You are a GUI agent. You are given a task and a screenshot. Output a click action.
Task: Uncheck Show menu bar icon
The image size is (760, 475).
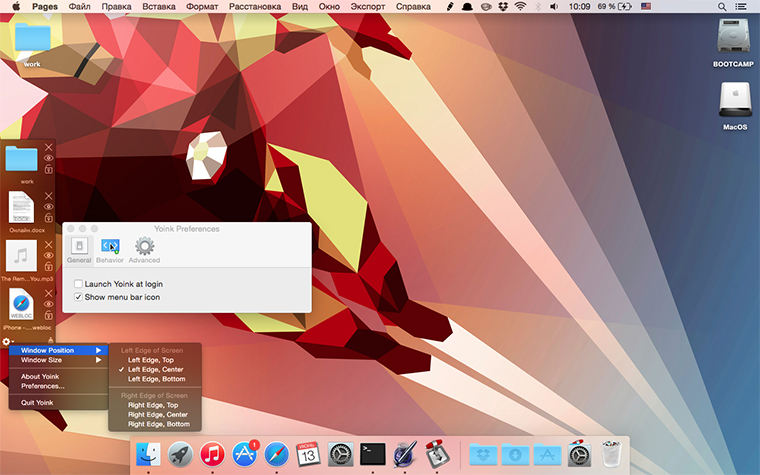[x=79, y=297]
